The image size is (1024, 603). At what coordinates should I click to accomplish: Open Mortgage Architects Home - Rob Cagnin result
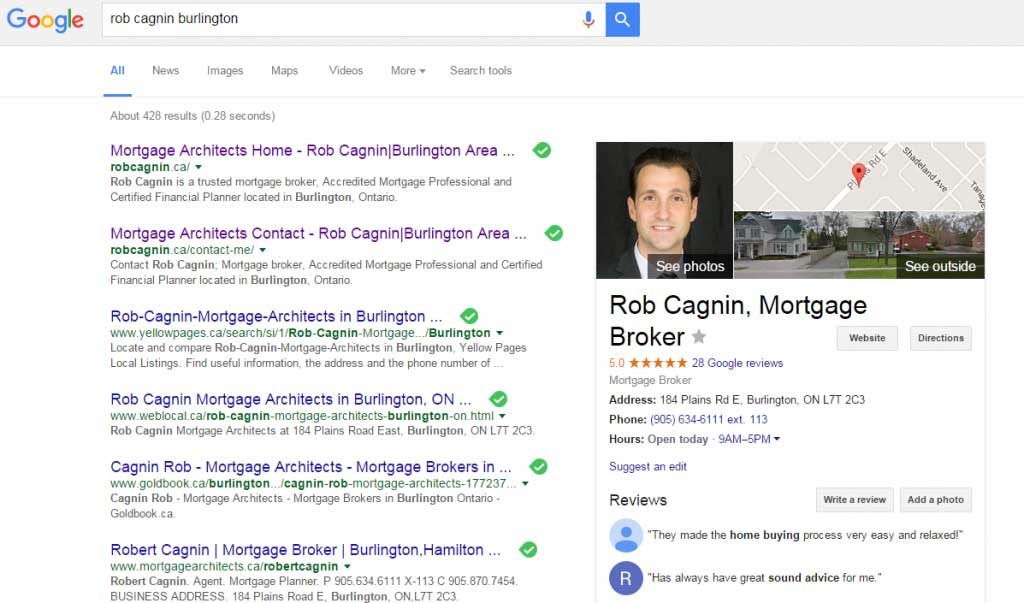pos(312,150)
